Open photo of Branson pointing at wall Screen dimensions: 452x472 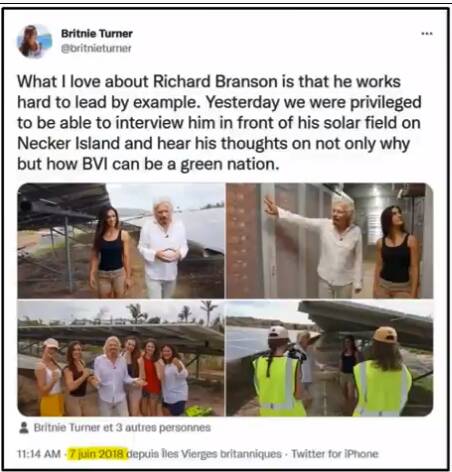[330, 240]
